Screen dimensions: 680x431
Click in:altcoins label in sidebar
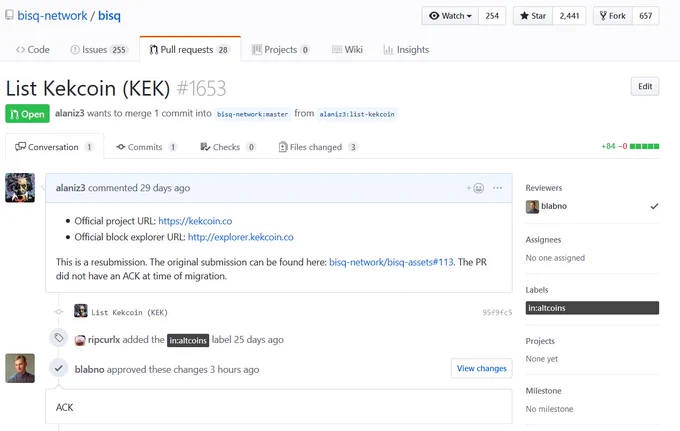click(x=592, y=308)
